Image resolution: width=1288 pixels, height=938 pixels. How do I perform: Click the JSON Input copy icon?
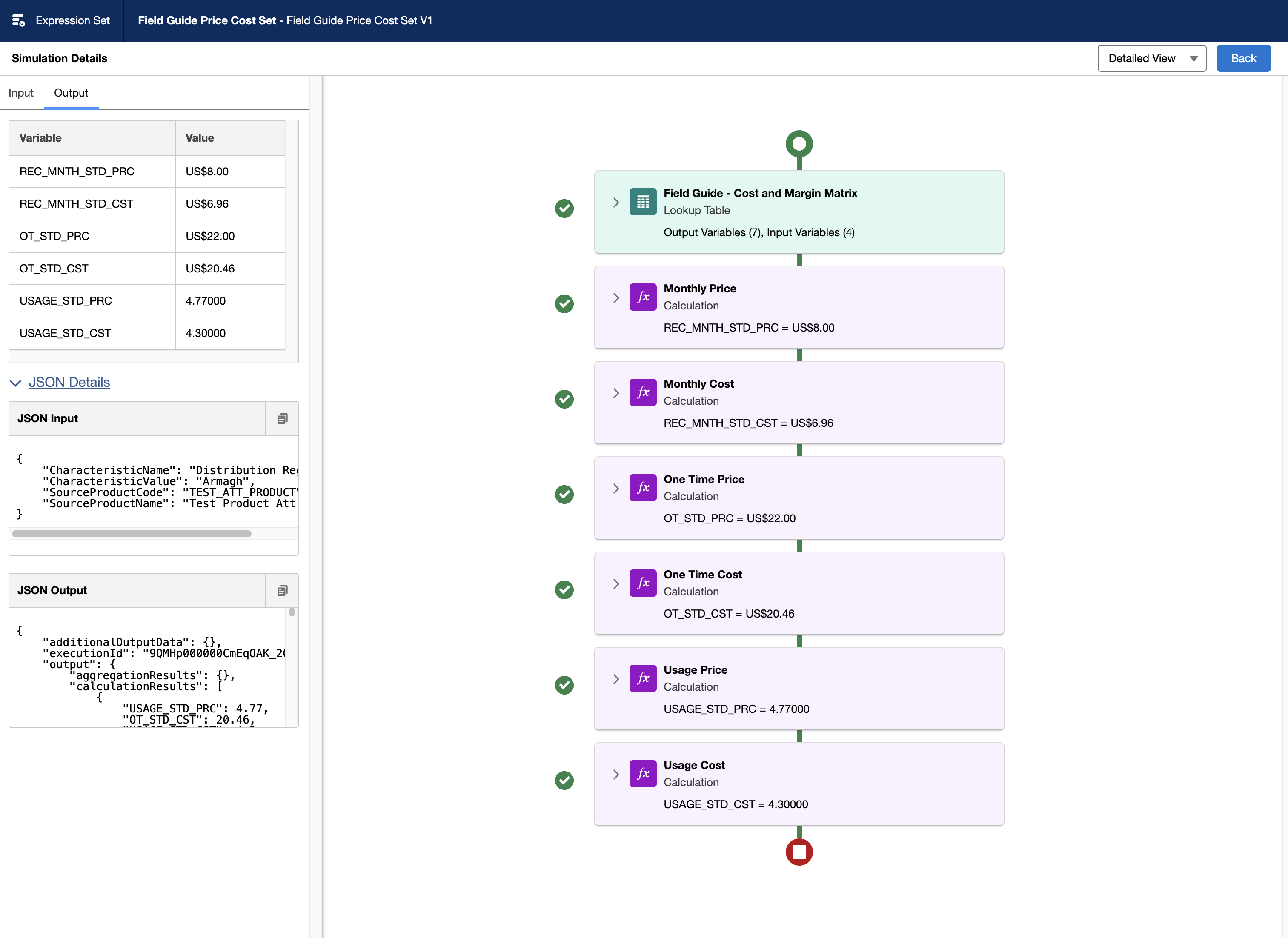(282, 418)
